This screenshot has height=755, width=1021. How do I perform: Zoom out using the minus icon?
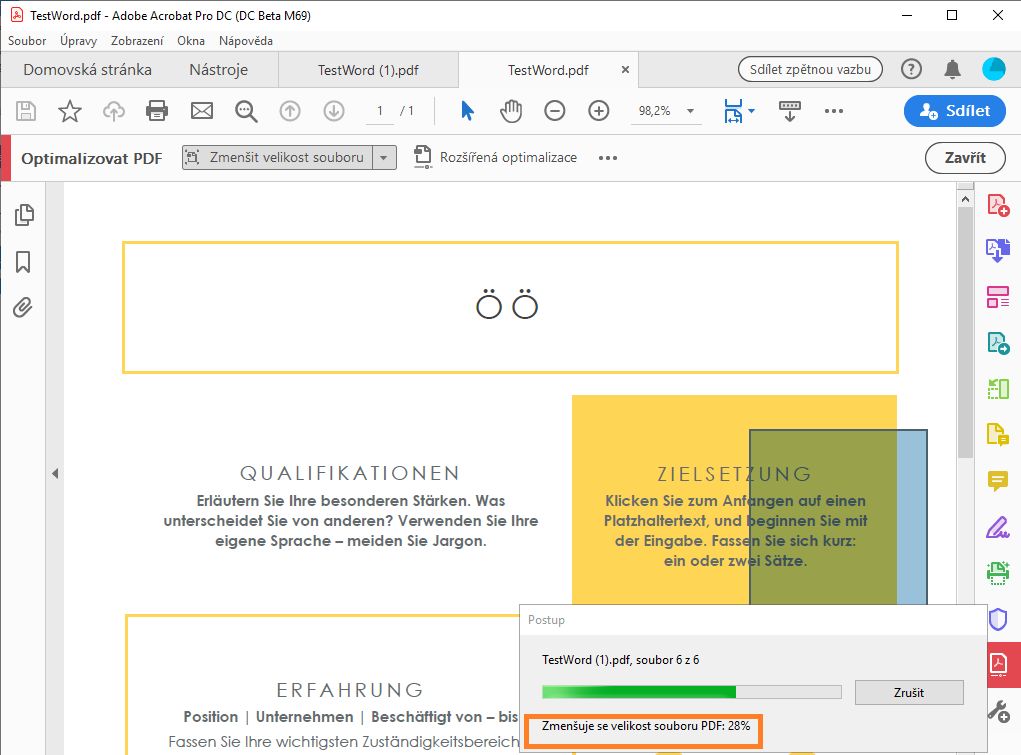[x=555, y=111]
